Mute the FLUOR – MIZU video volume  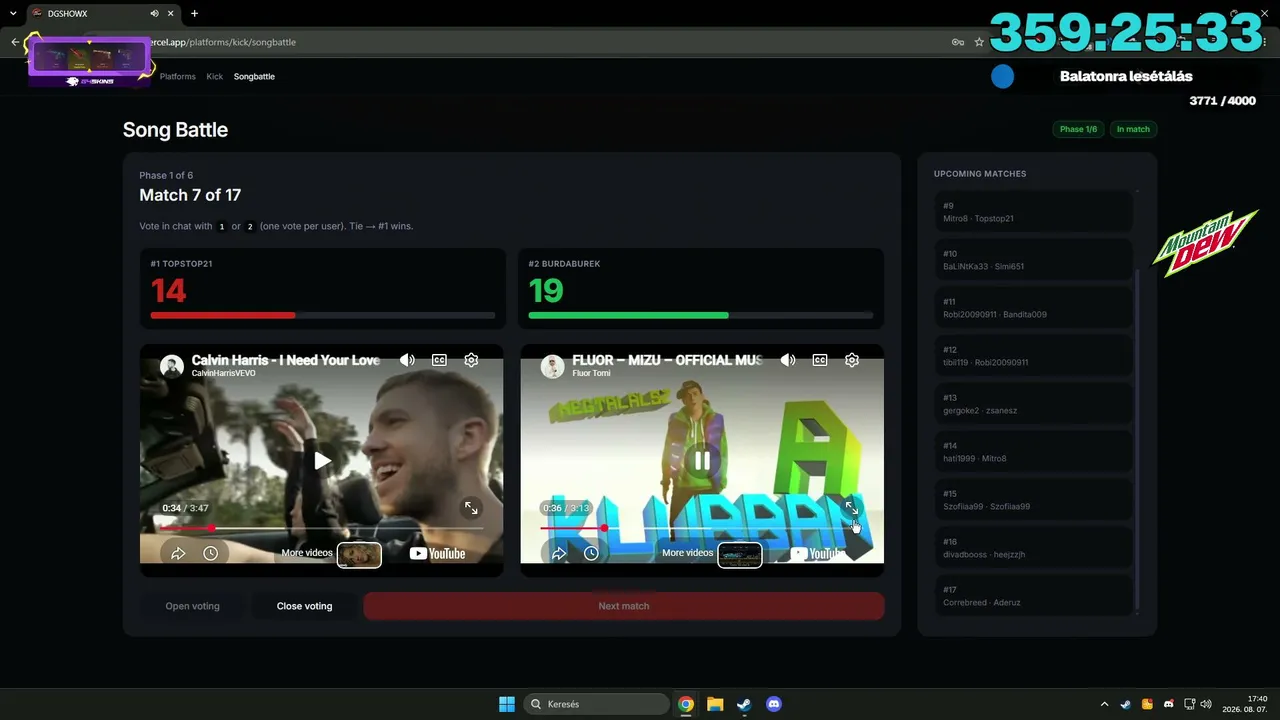point(788,360)
